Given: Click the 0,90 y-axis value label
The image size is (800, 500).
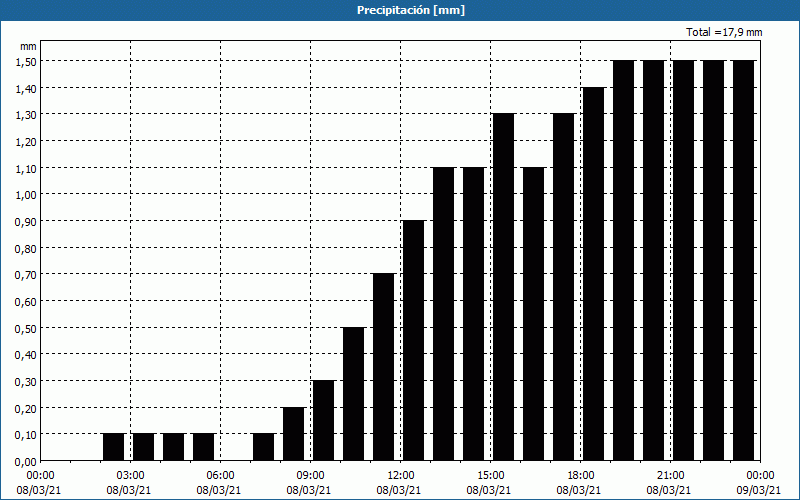Looking at the screenshot, I should pos(26,221).
